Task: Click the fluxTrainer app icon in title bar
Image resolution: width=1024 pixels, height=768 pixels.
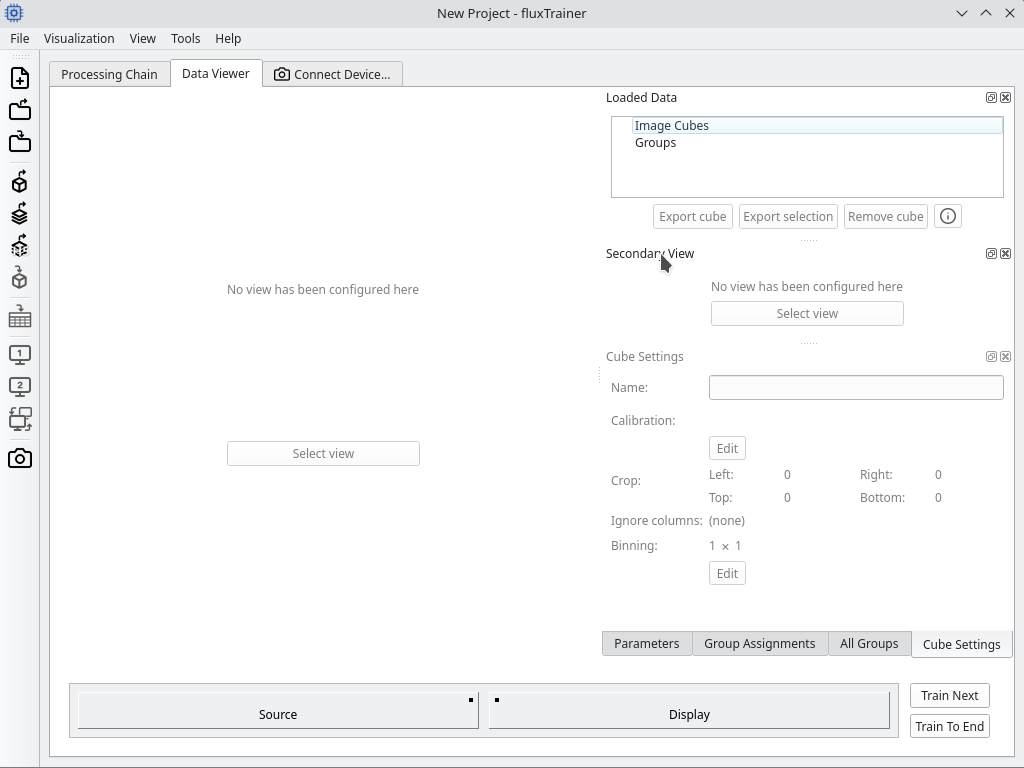Action: pyautogui.click(x=14, y=12)
